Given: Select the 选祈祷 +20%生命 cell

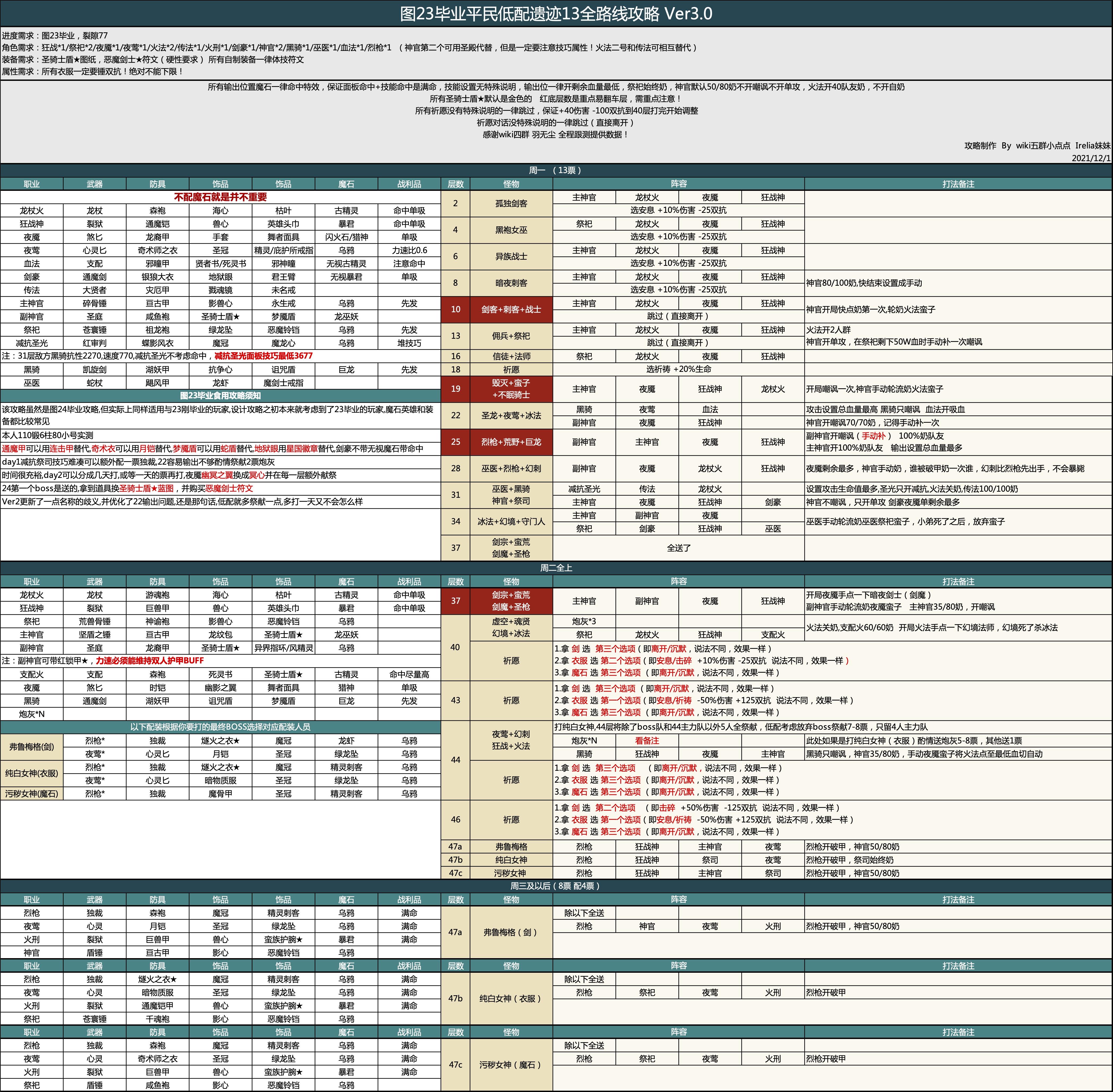Looking at the screenshot, I should point(678,369).
